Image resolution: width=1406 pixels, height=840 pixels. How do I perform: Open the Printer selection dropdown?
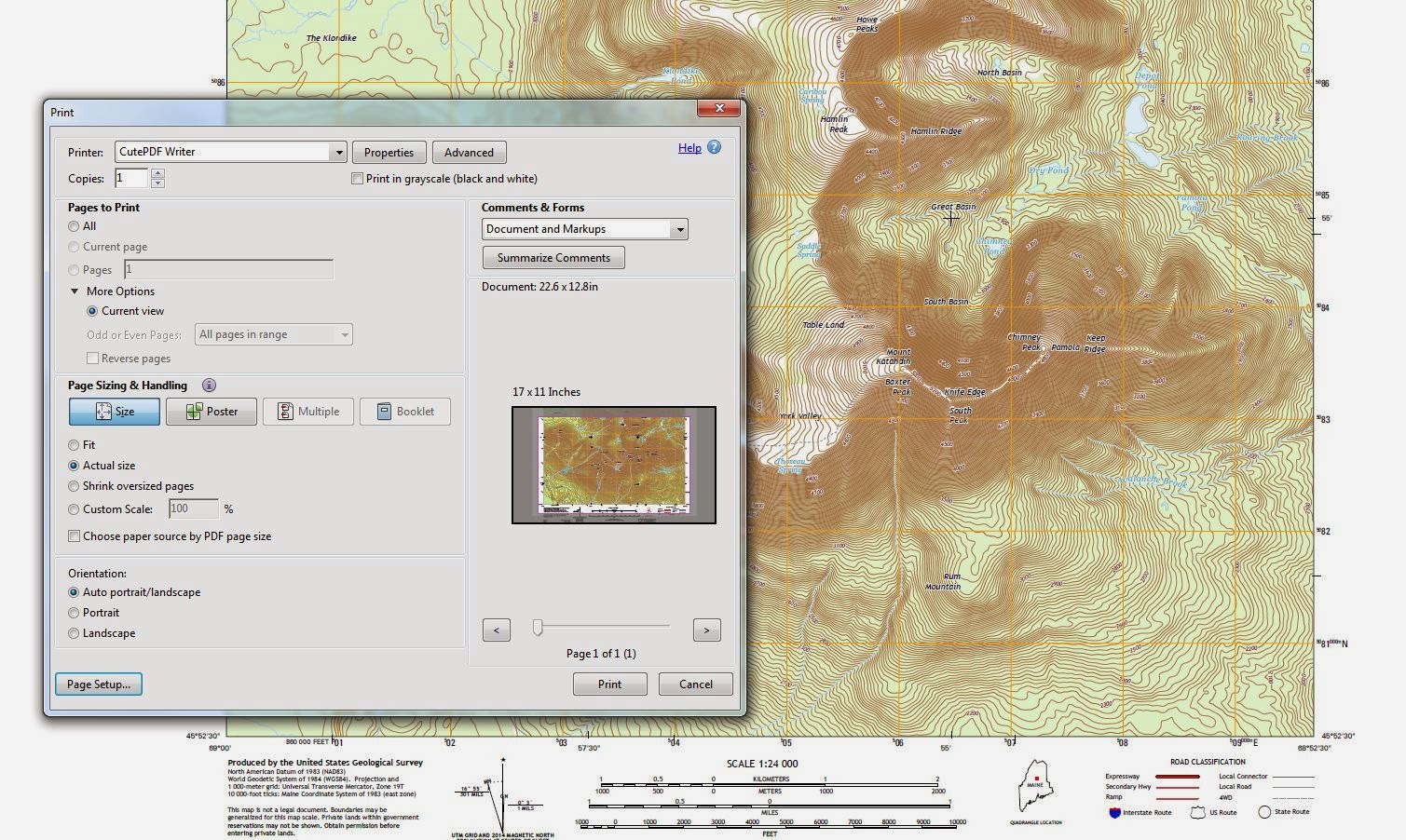tap(339, 152)
